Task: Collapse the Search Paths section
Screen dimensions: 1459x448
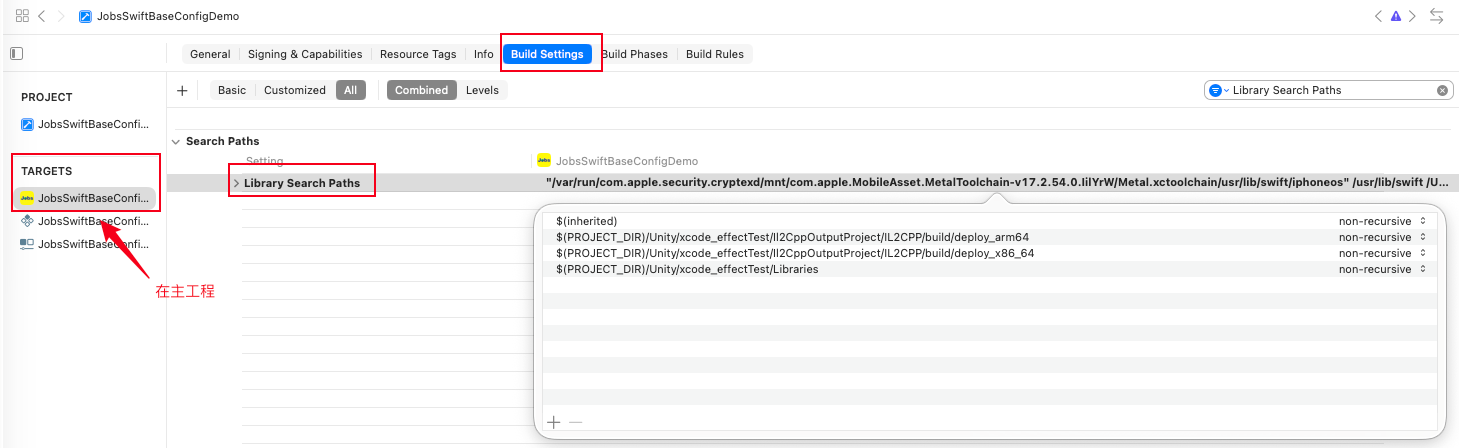Action: 176,142
